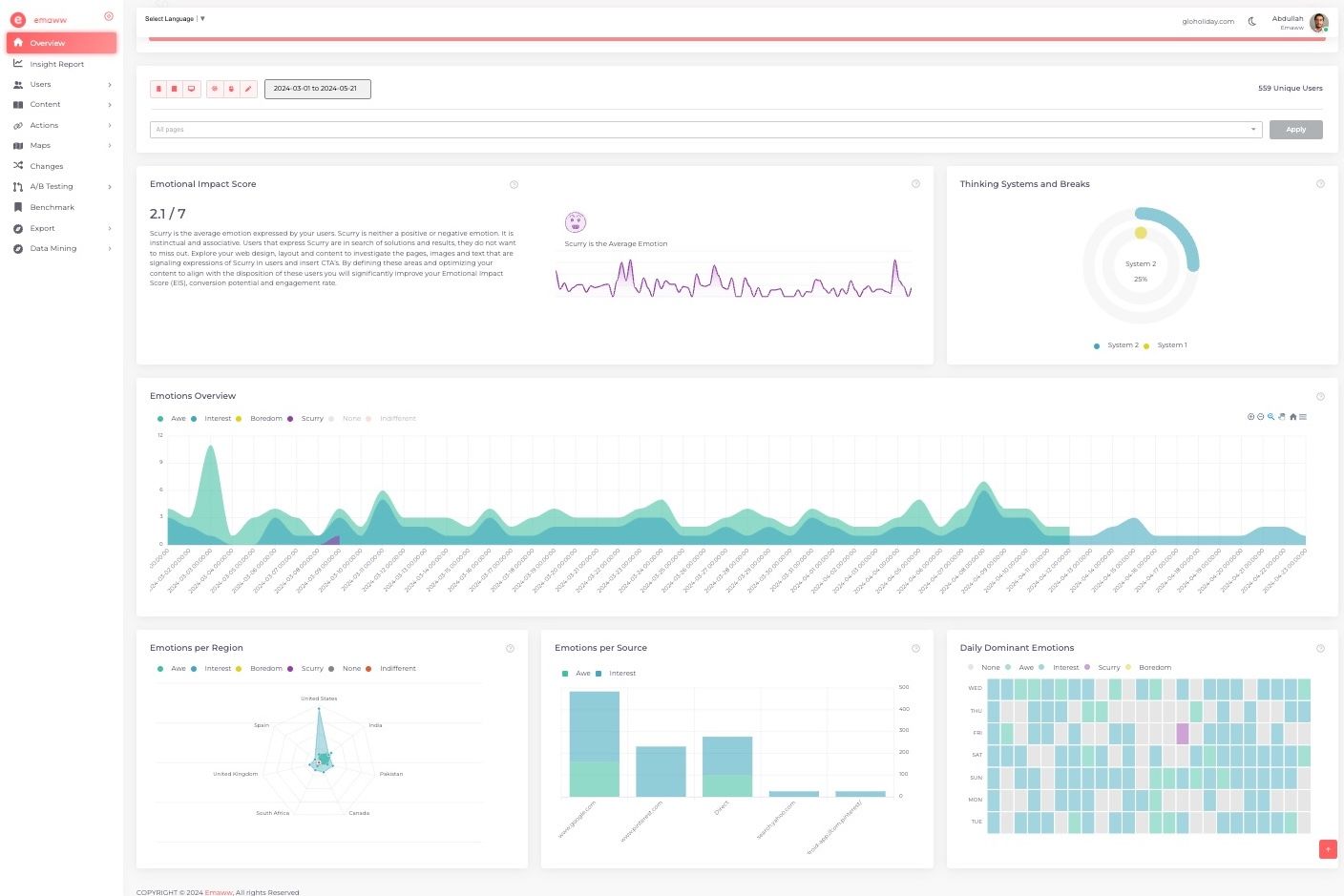
Task: Toggle Boredom series in Emotions Overview legend
Action: (x=260, y=419)
